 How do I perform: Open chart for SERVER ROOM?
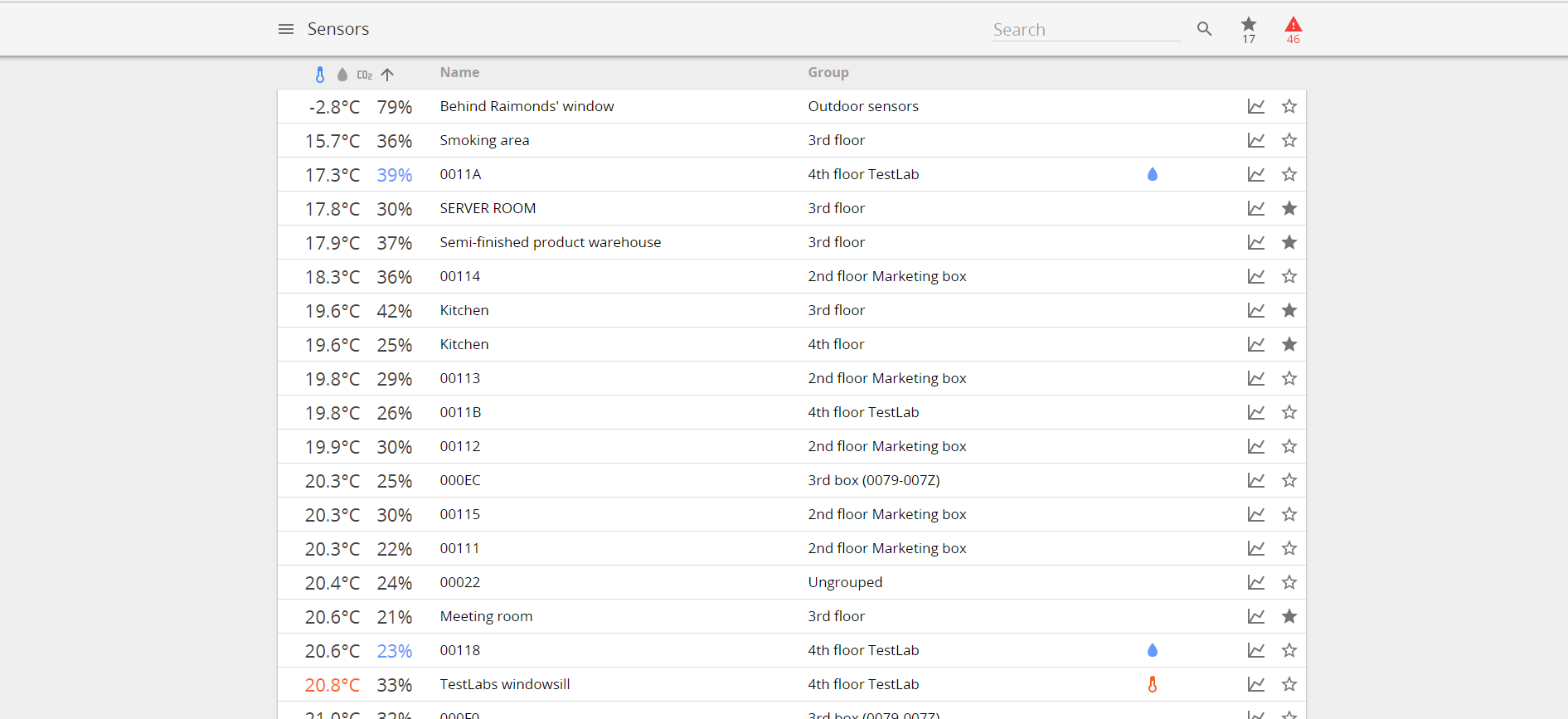[1256, 208]
